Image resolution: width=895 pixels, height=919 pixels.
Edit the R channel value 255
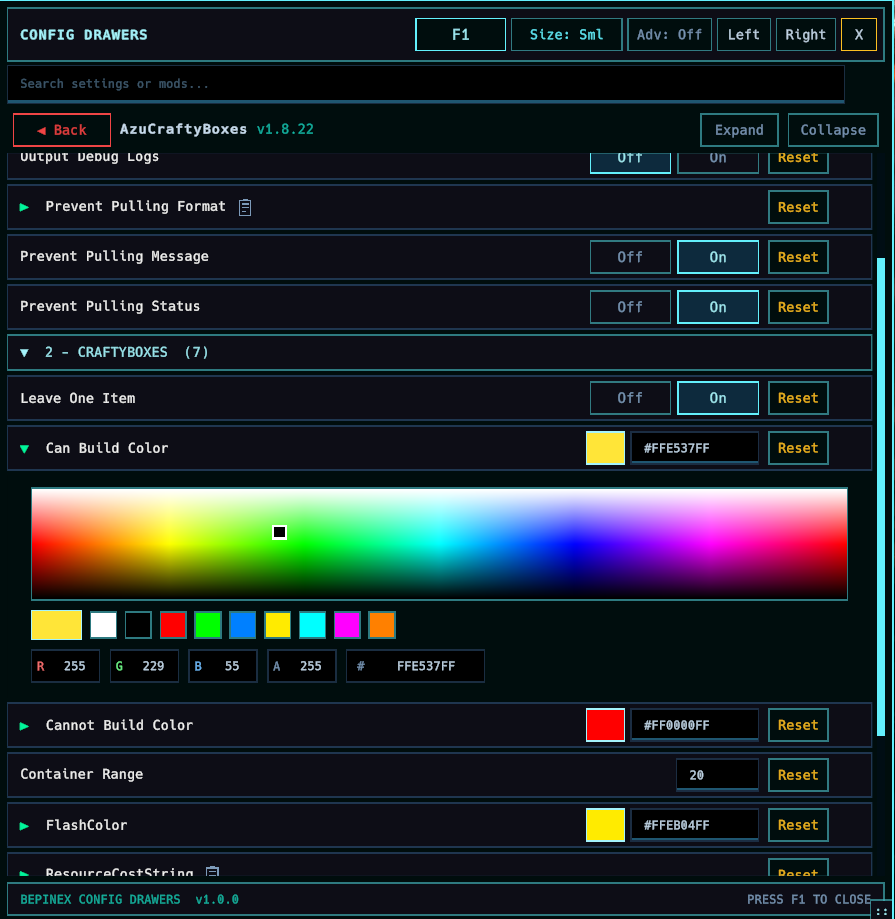(65, 666)
